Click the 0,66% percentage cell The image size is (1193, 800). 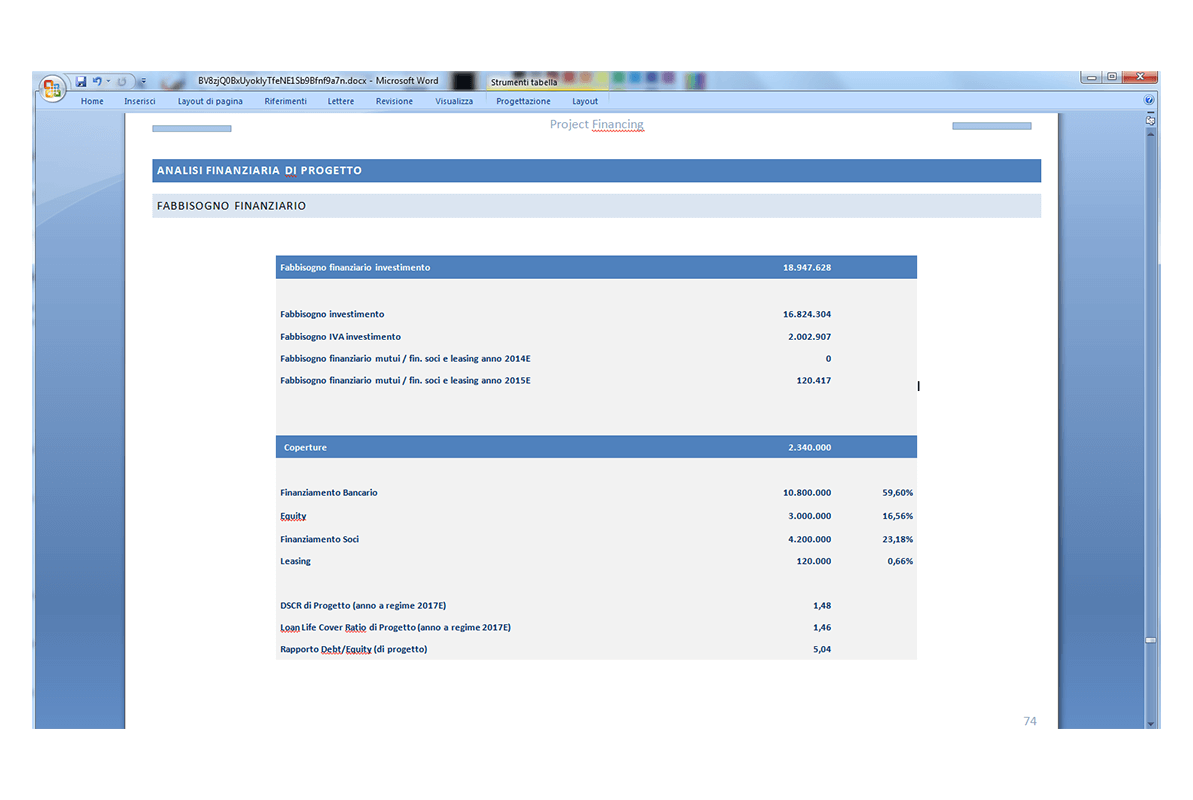tap(899, 561)
